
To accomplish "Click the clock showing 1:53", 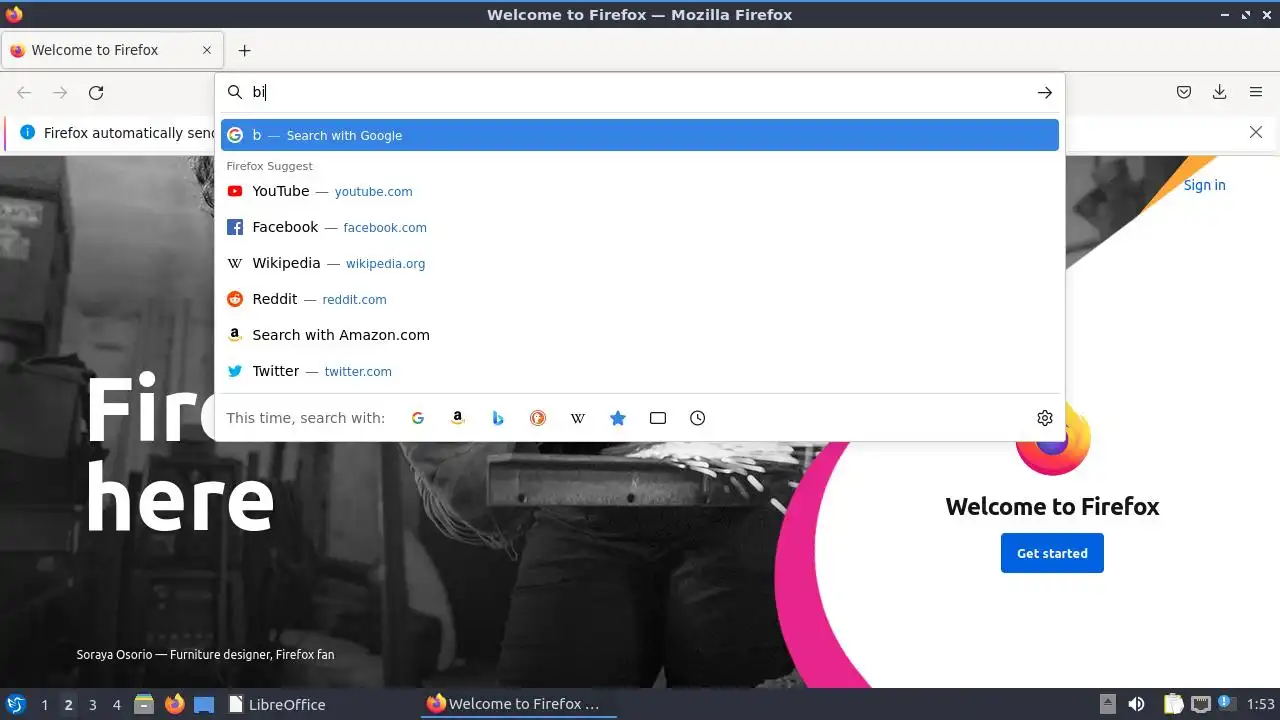I will pos(1261,704).
